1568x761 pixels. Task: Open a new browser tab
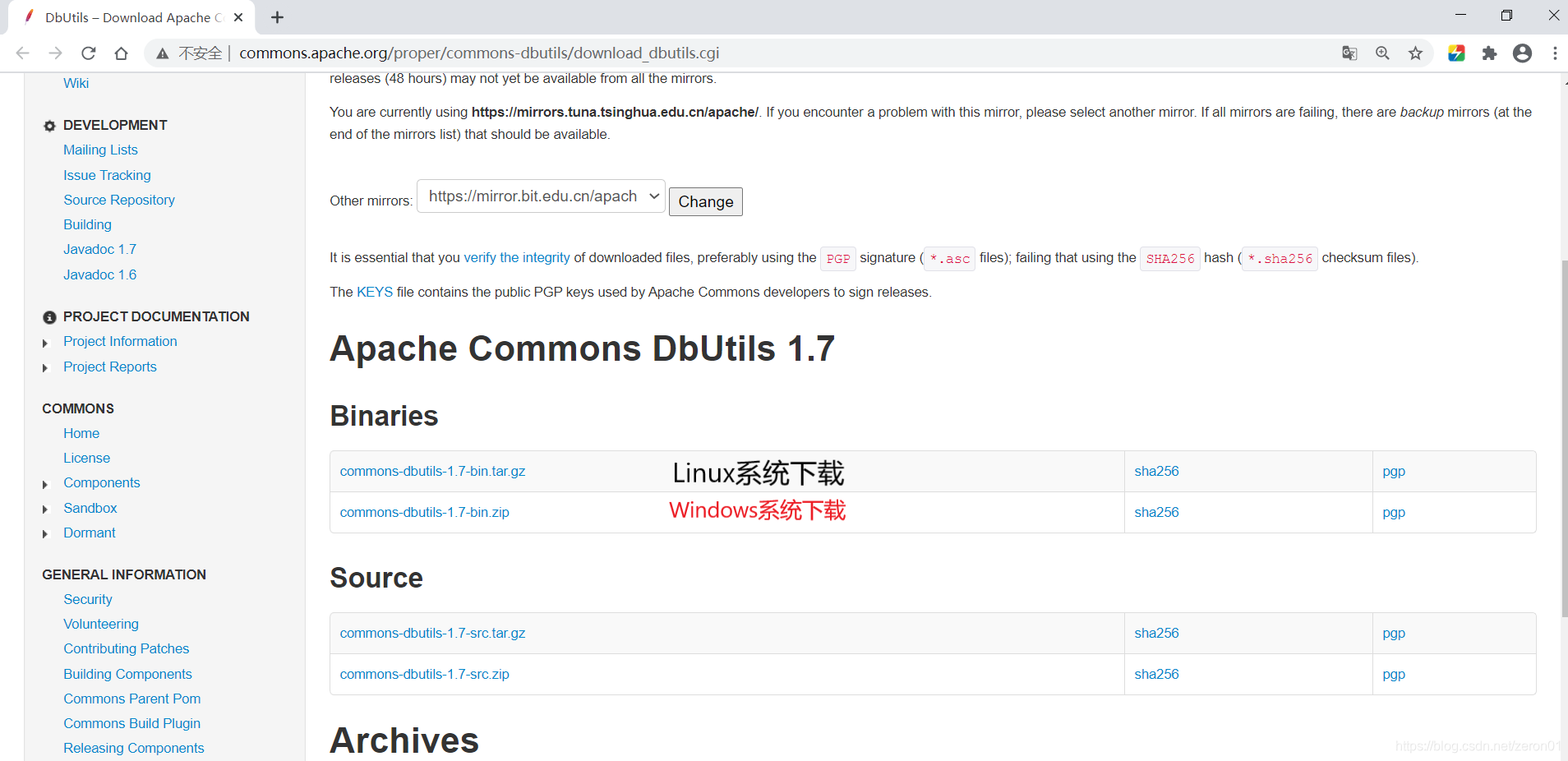(x=278, y=17)
